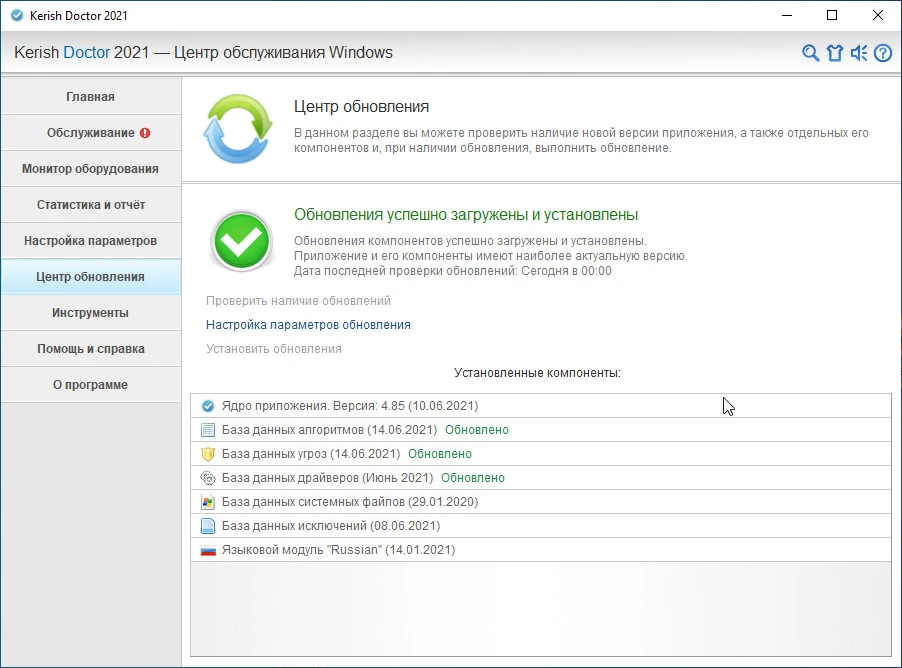Click Настройка параметров обновления link

308,325
